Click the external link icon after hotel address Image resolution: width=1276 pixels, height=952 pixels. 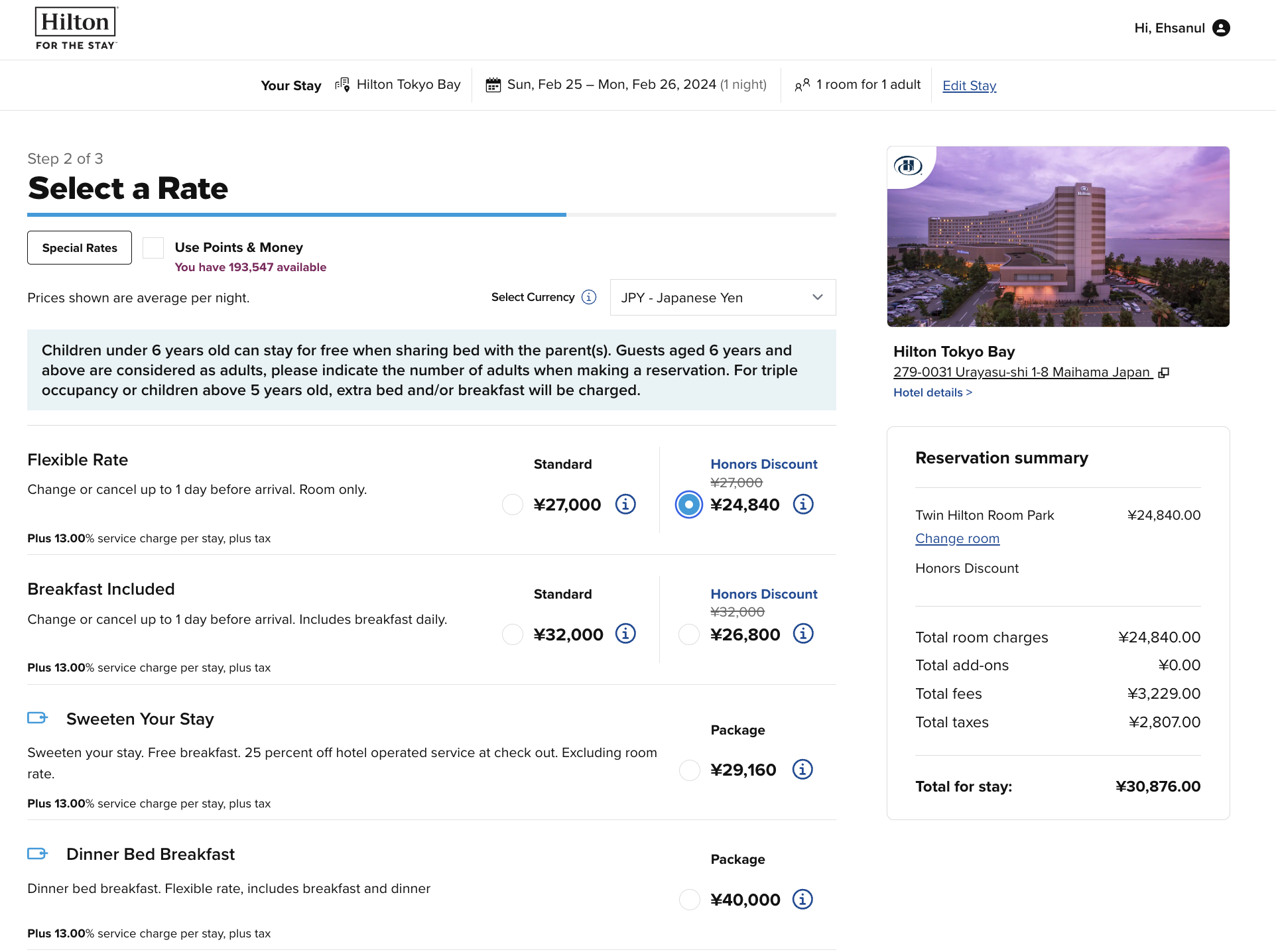click(1163, 373)
